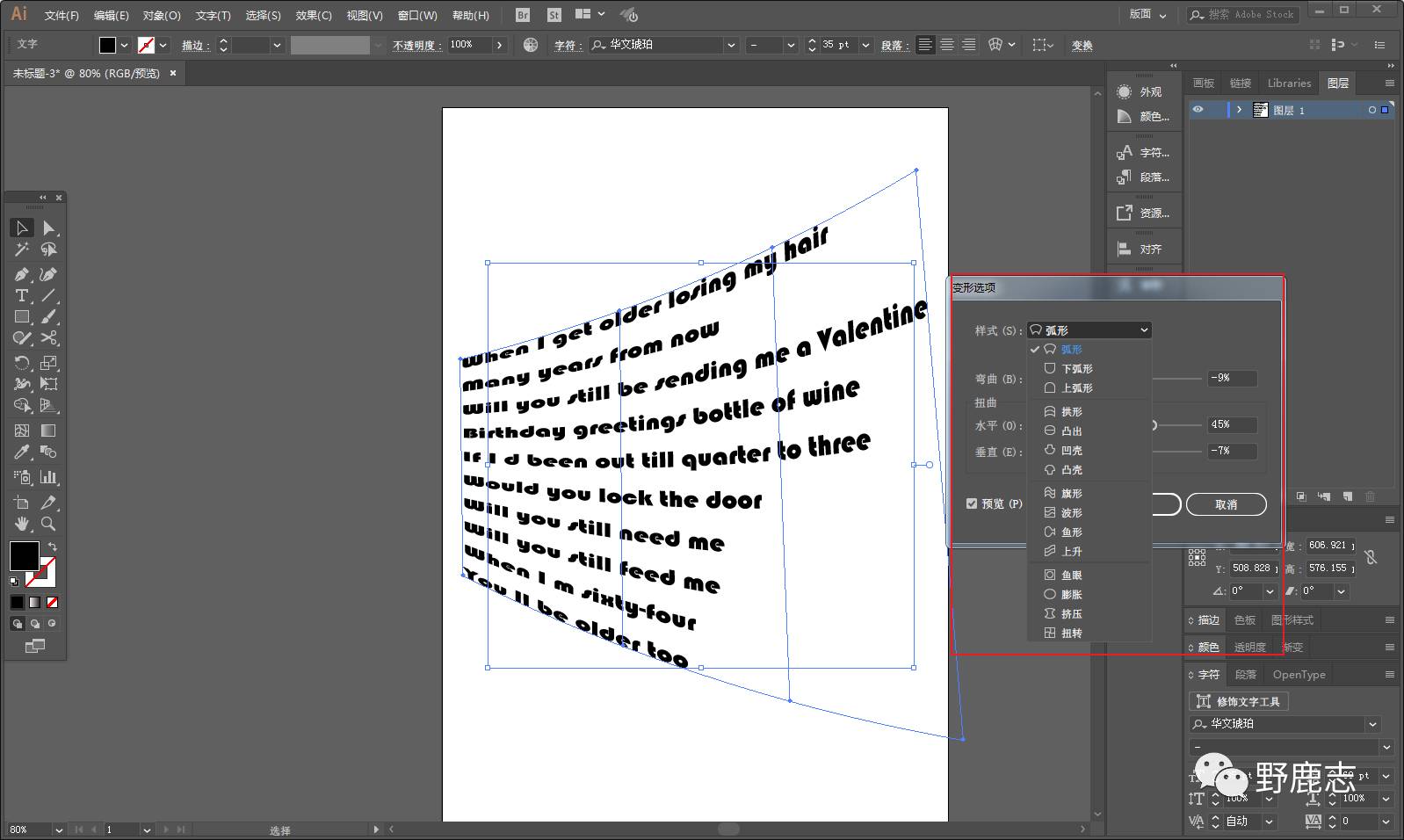Open the rotate angle dropdown in Transform panel
The height and width of the screenshot is (840, 1404).
coord(1270,591)
